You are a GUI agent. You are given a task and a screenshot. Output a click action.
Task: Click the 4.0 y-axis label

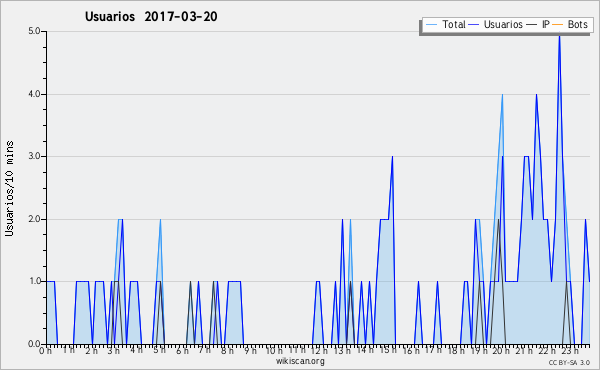[x=34, y=94]
